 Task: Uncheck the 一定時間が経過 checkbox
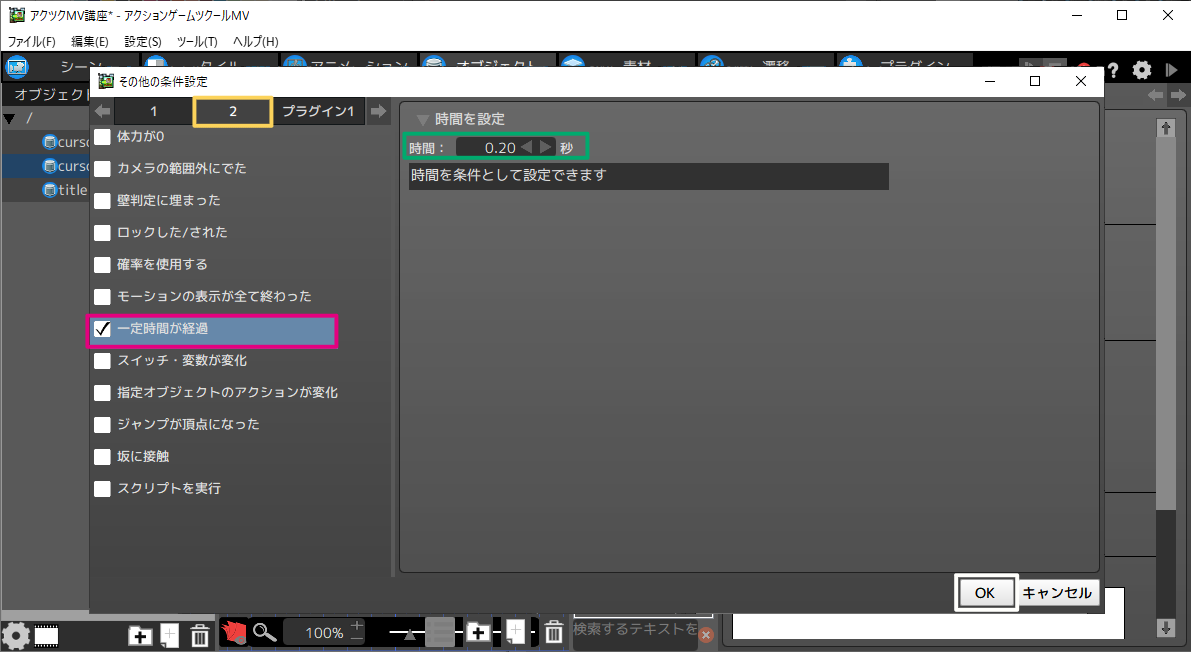(102, 329)
